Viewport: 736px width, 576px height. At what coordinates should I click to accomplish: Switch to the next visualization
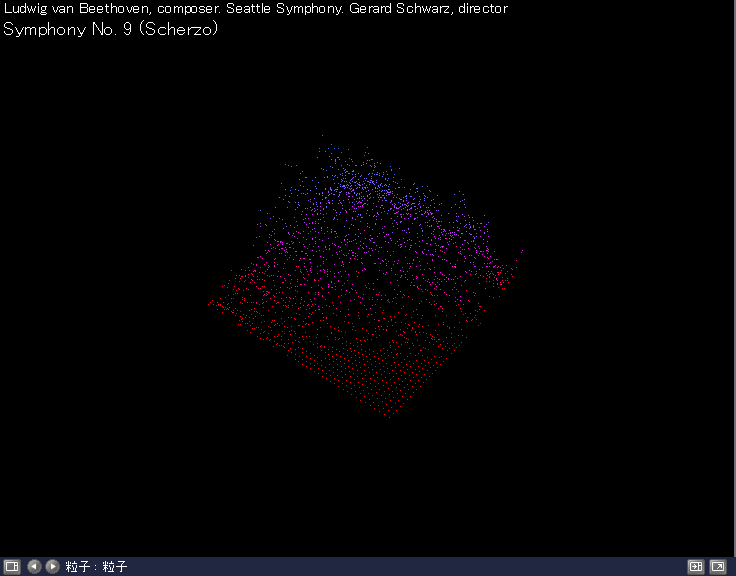pyautogui.click(x=53, y=567)
